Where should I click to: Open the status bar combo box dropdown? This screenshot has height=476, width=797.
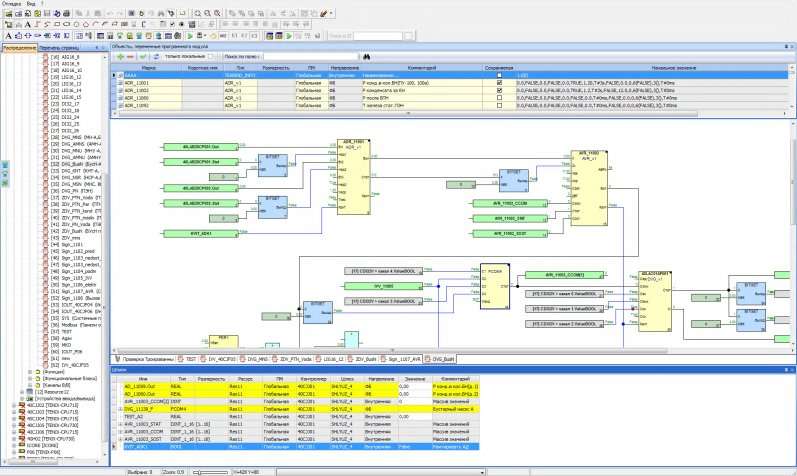pos(481,472)
